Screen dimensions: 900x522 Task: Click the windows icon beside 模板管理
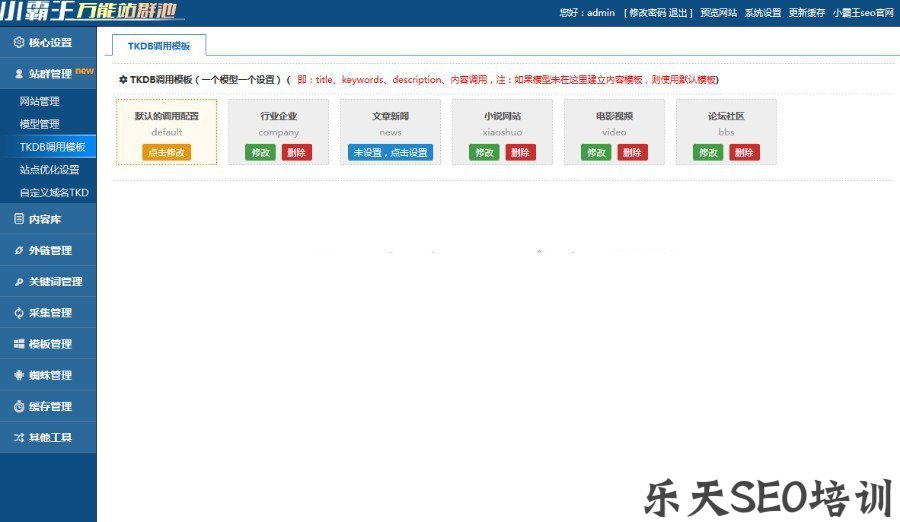[x=19, y=343]
